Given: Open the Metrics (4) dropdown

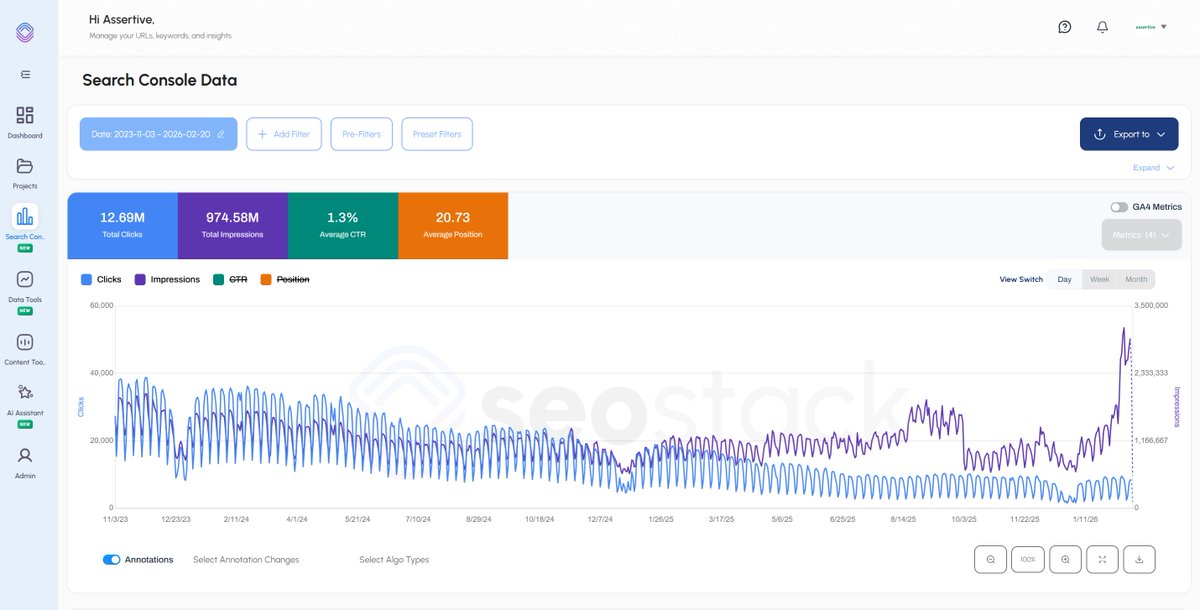Looking at the screenshot, I should click(x=1142, y=235).
